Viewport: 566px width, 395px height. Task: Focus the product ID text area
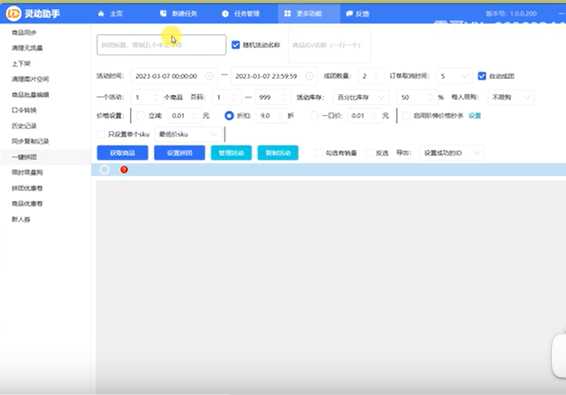(x=329, y=45)
